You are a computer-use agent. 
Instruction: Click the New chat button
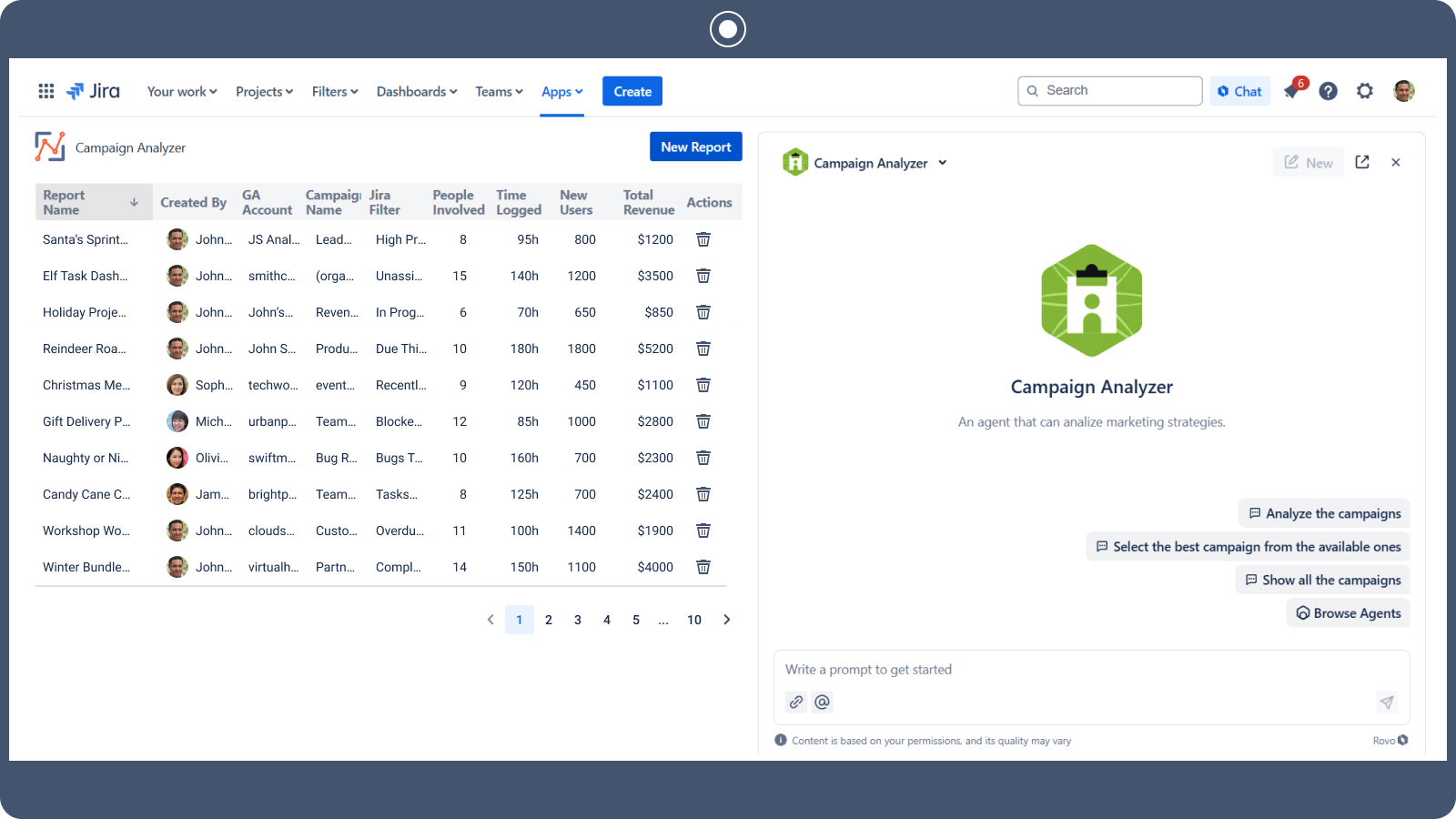click(1309, 162)
